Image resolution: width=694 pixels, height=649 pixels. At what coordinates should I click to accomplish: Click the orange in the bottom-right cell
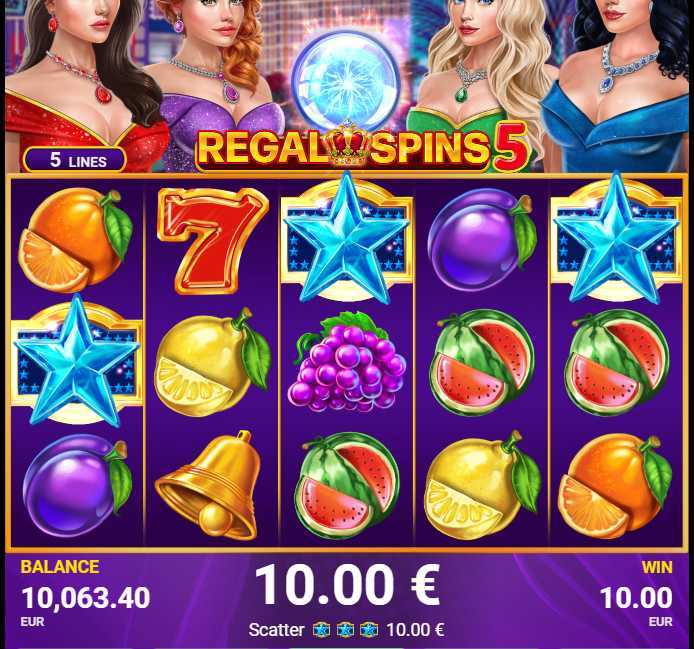tap(615, 486)
